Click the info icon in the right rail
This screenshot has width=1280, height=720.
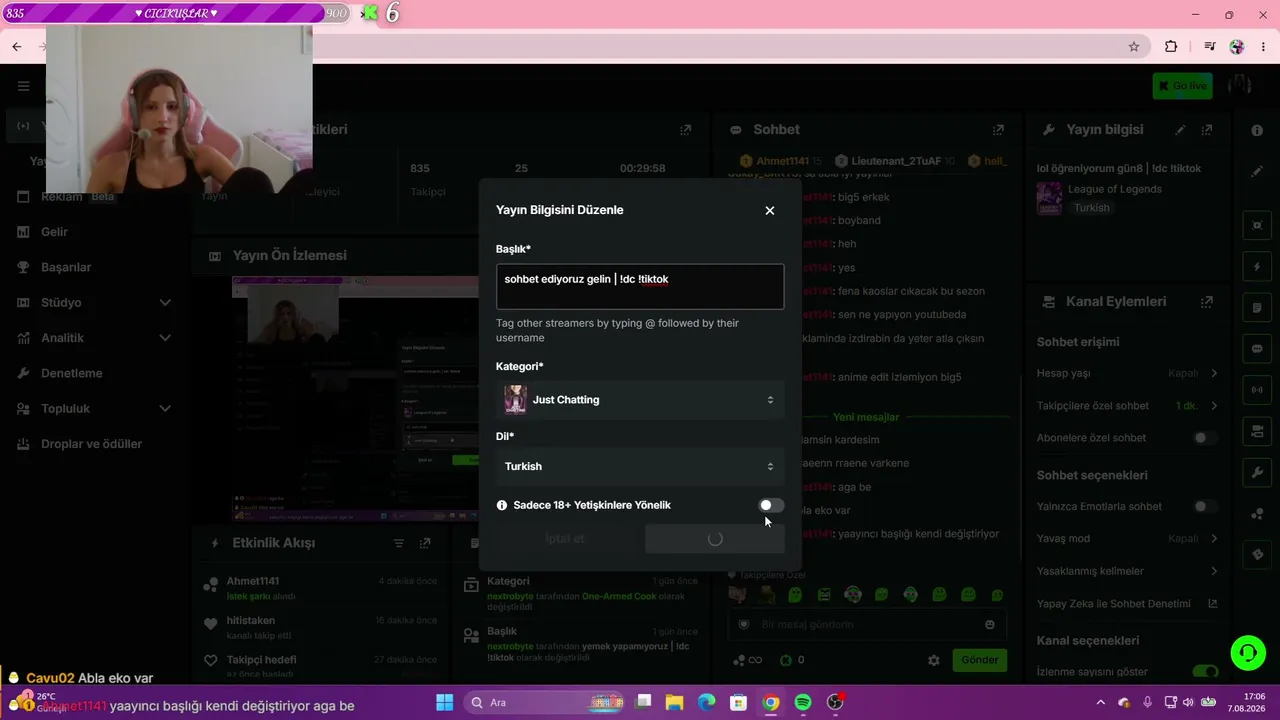pos(1257,131)
